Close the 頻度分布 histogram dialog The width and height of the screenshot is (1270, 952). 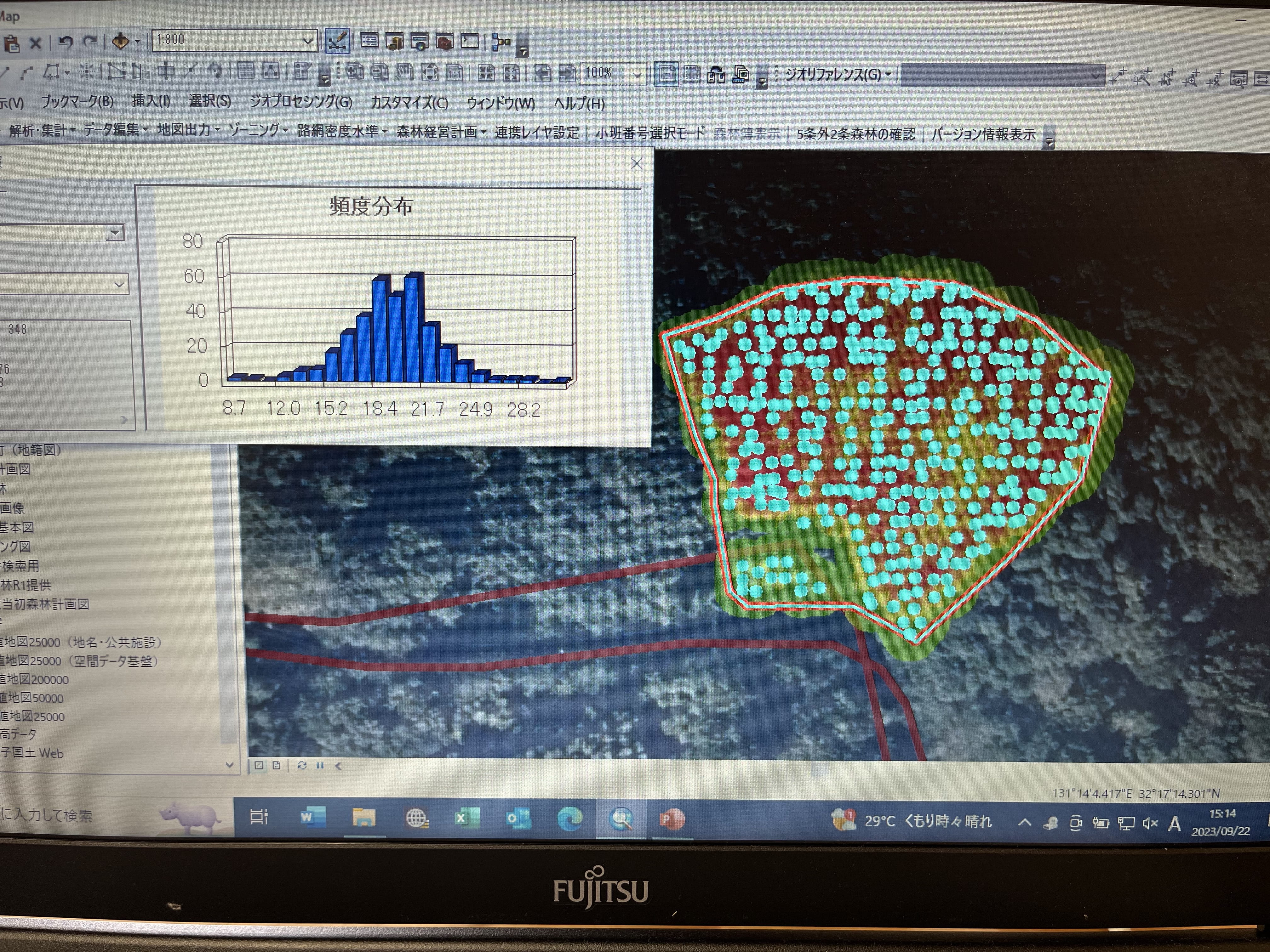[636, 163]
